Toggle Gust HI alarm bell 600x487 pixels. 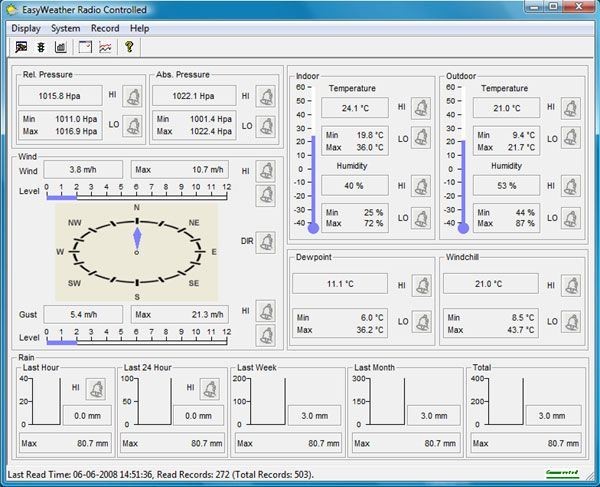[266, 311]
